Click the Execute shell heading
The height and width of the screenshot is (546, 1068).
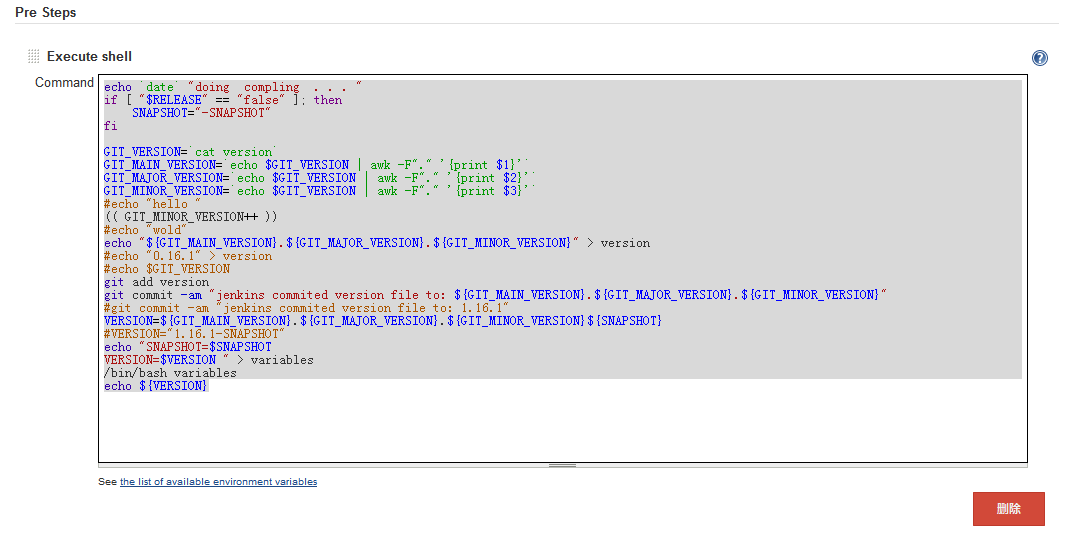click(x=89, y=57)
